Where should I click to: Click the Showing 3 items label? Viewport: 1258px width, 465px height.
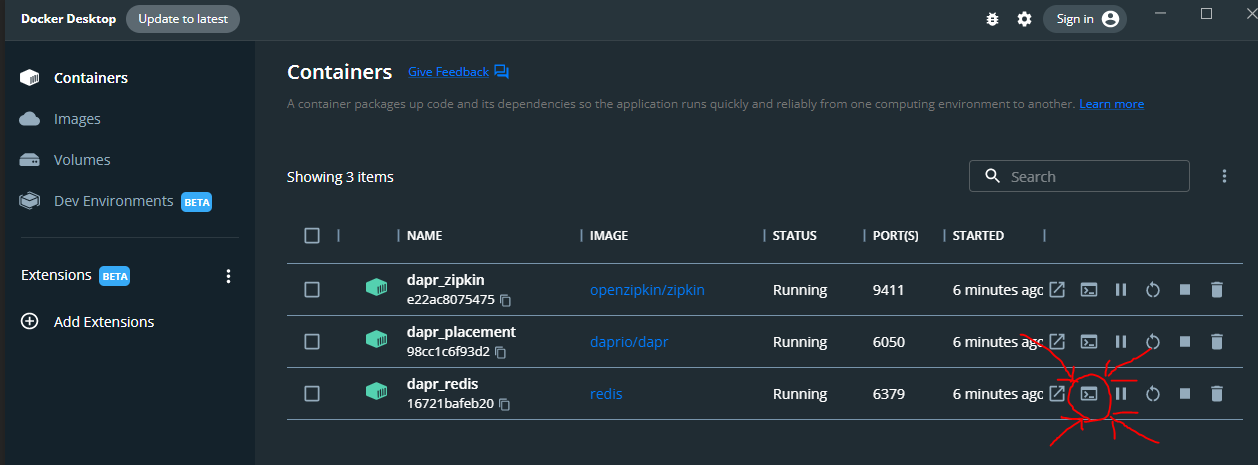pos(340,177)
